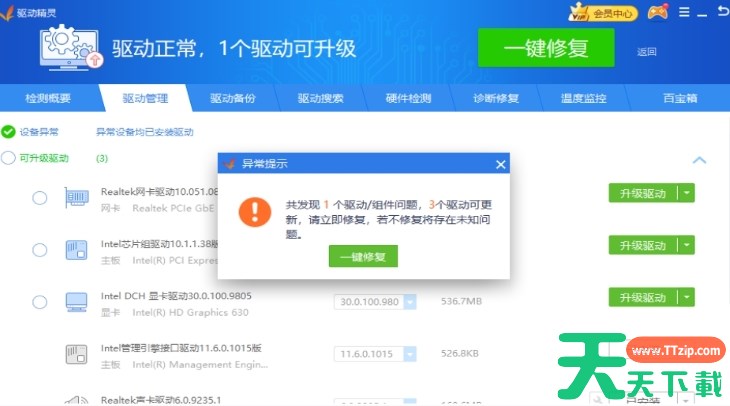
Task: Click the Intel Management Engine device icon
Action: tap(76, 354)
